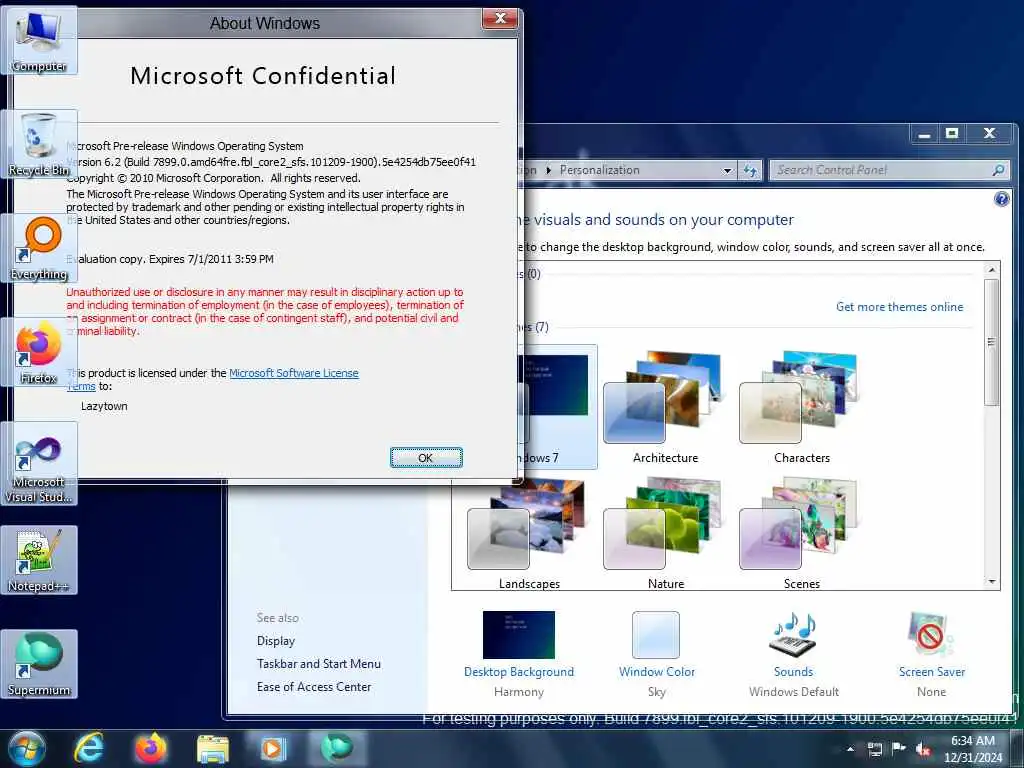Image resolution: width=1024 pixels, height=768 pixels.
Task: Click the search magnifier in Control Panel
Action: [998, 170]
